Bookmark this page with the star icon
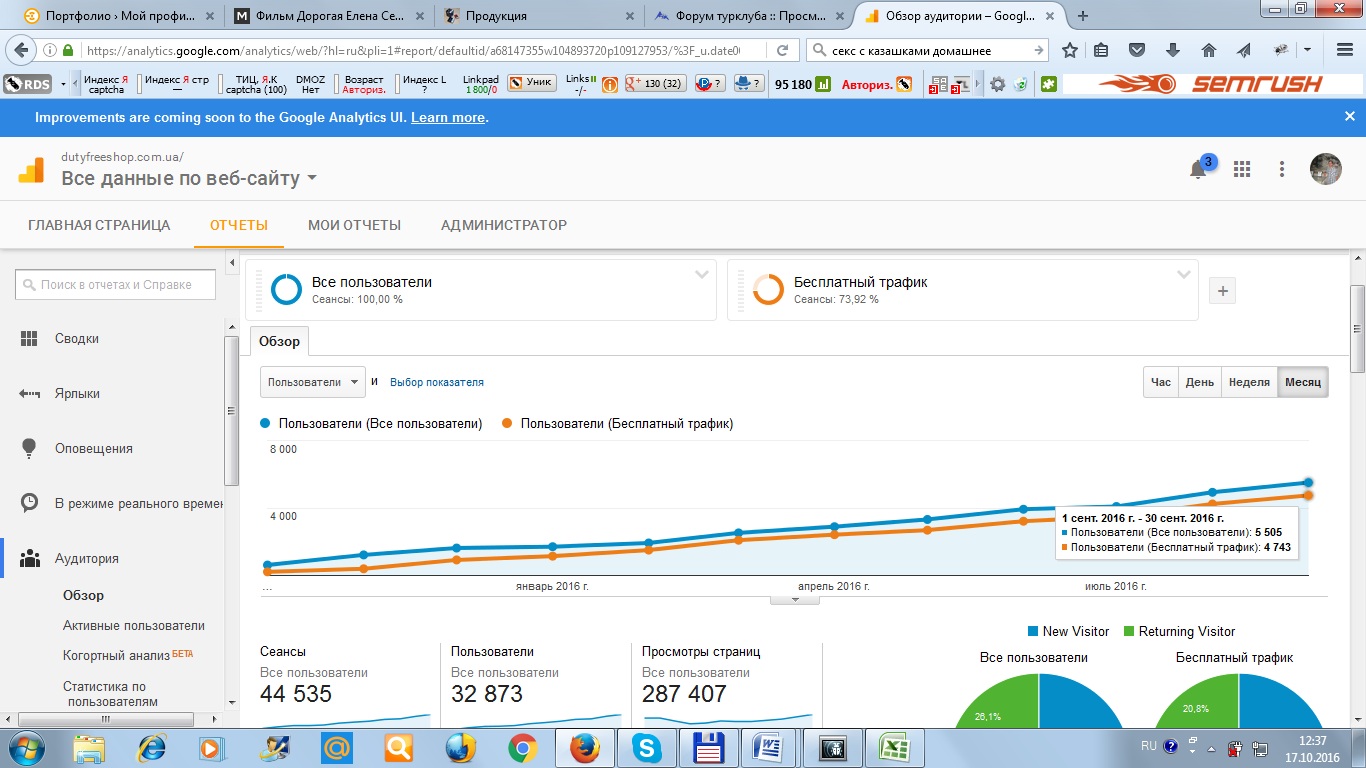 tap(1070, 51)
